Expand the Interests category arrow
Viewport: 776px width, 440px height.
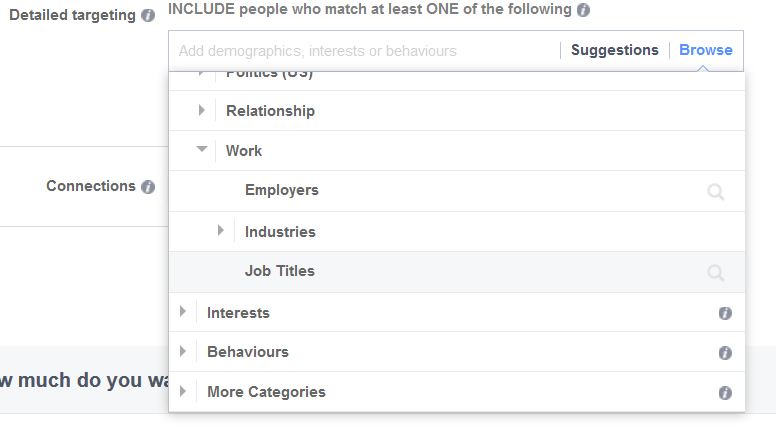click(183, 312)
